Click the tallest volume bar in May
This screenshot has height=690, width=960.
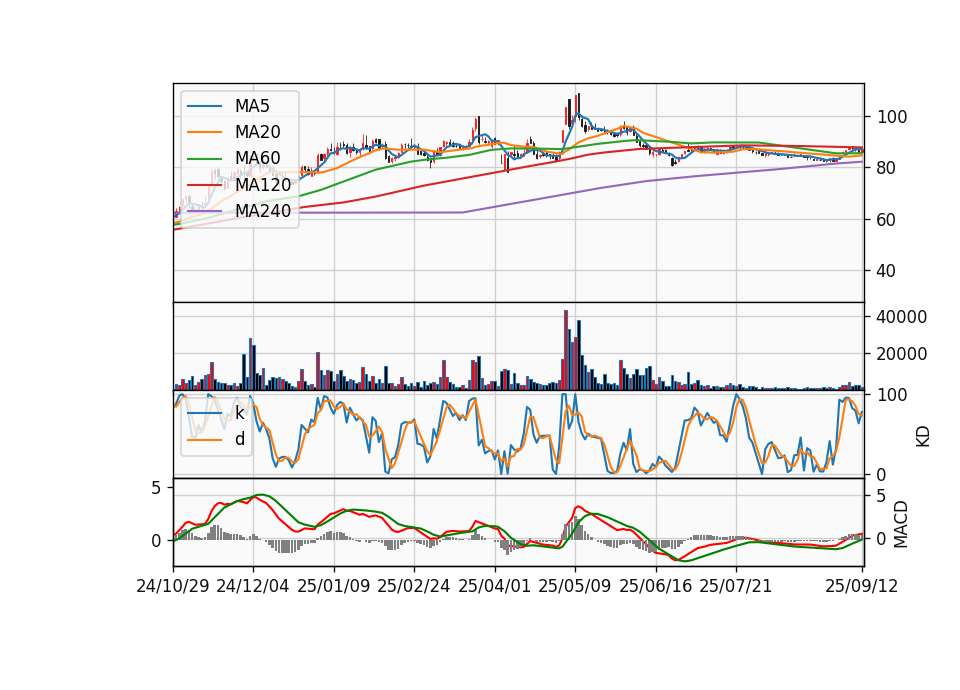[x=566, y=350]
